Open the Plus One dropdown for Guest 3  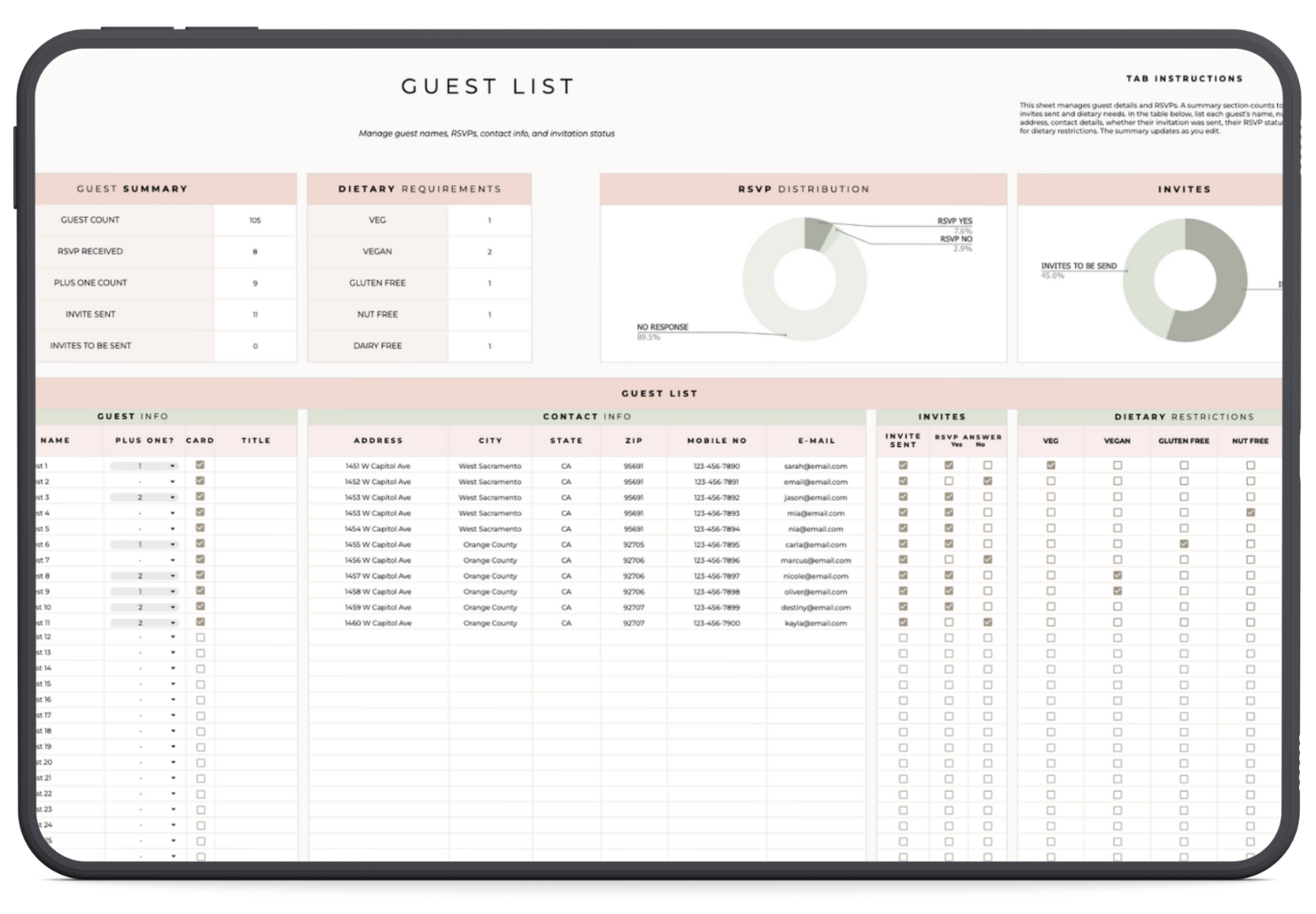coord(172,497)
